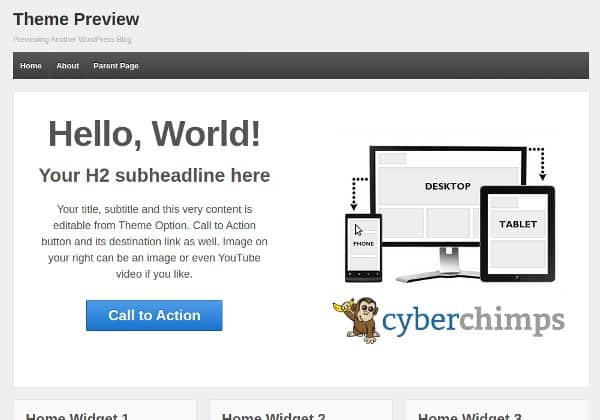Click the Theme Option description paragraph
The image size is (600, 420).
click(x=154, y=241)
